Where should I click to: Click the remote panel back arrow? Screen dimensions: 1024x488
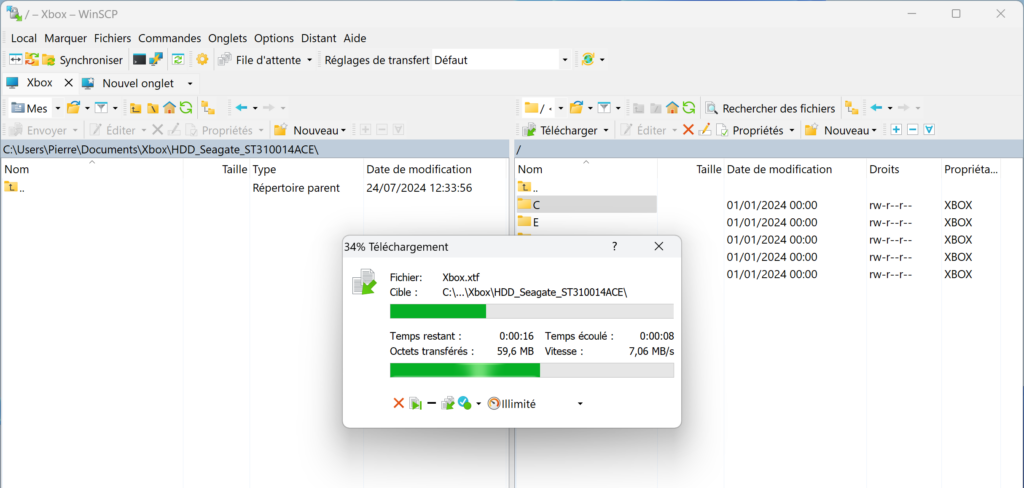[876, 108]
